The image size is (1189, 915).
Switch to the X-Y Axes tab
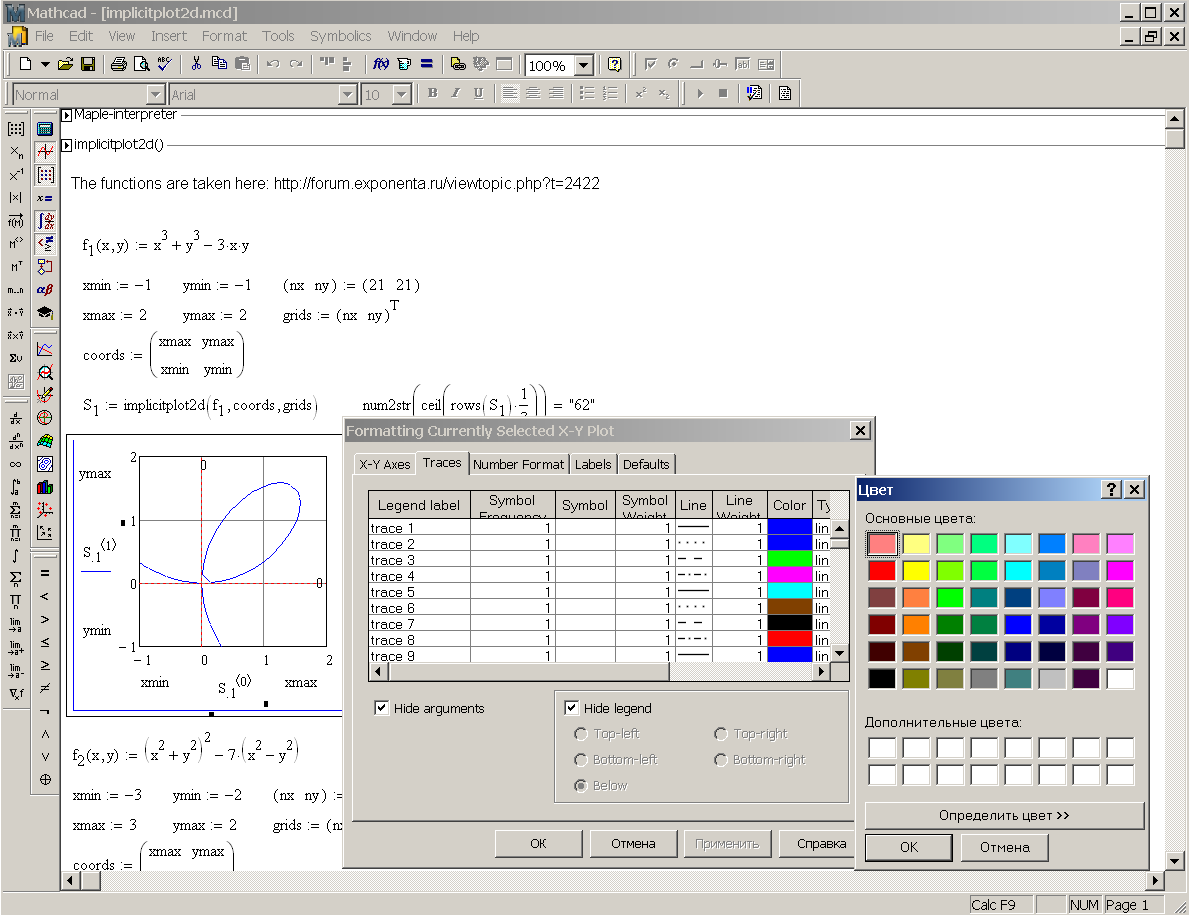(x=384, y=464)
